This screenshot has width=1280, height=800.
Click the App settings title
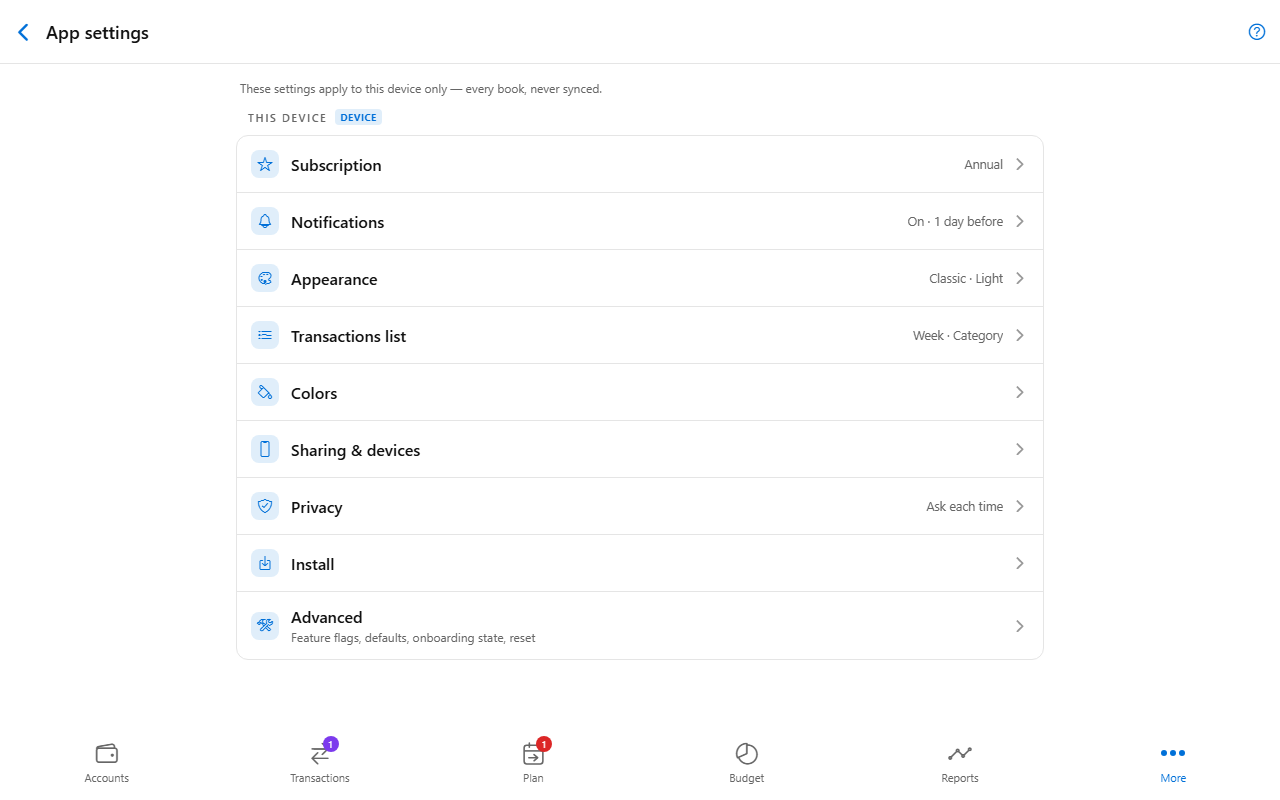97,32
